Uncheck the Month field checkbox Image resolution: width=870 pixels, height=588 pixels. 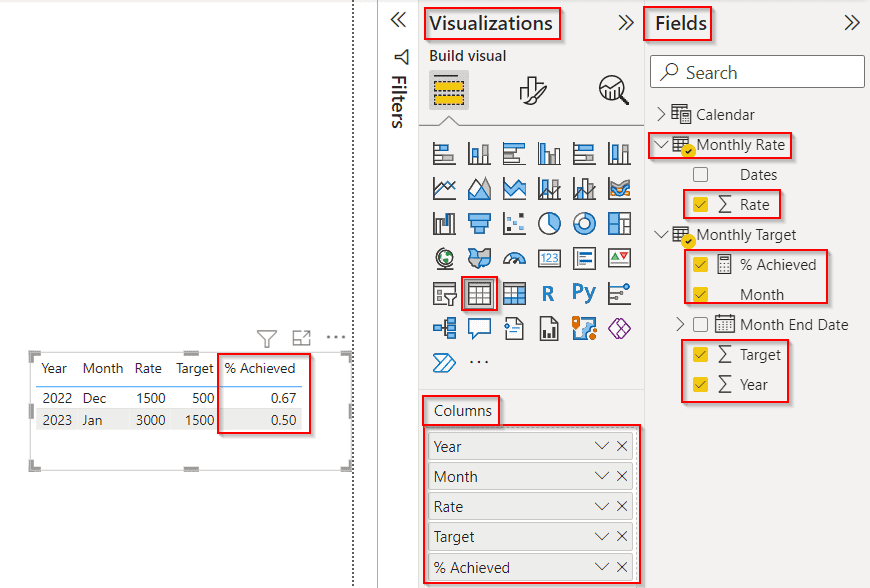700,295
